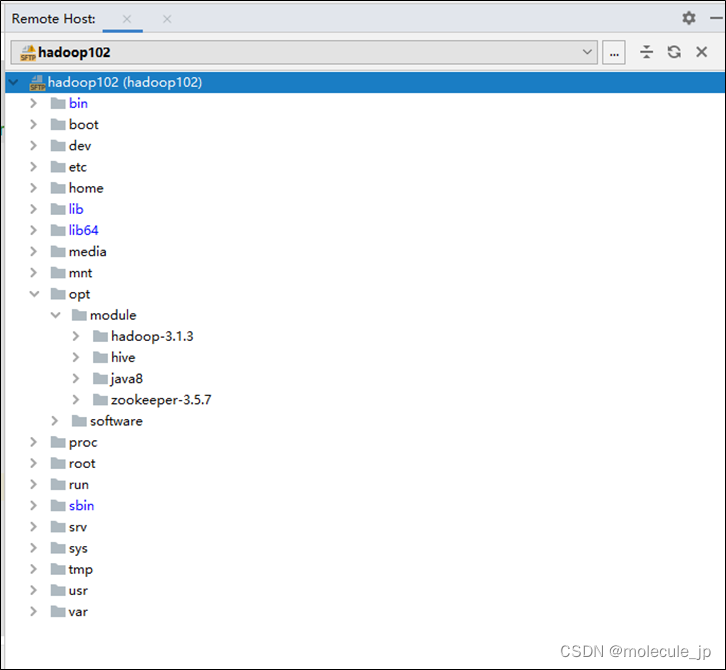Collapse the module folder
The height and width of the screenshot is (670, 726).
point(56,315)
